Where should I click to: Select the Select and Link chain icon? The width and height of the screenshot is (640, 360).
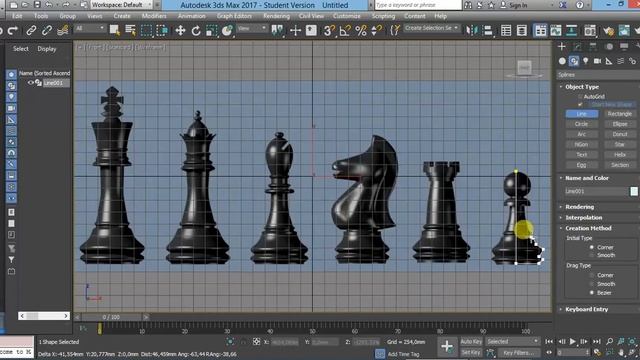point(31,31)
